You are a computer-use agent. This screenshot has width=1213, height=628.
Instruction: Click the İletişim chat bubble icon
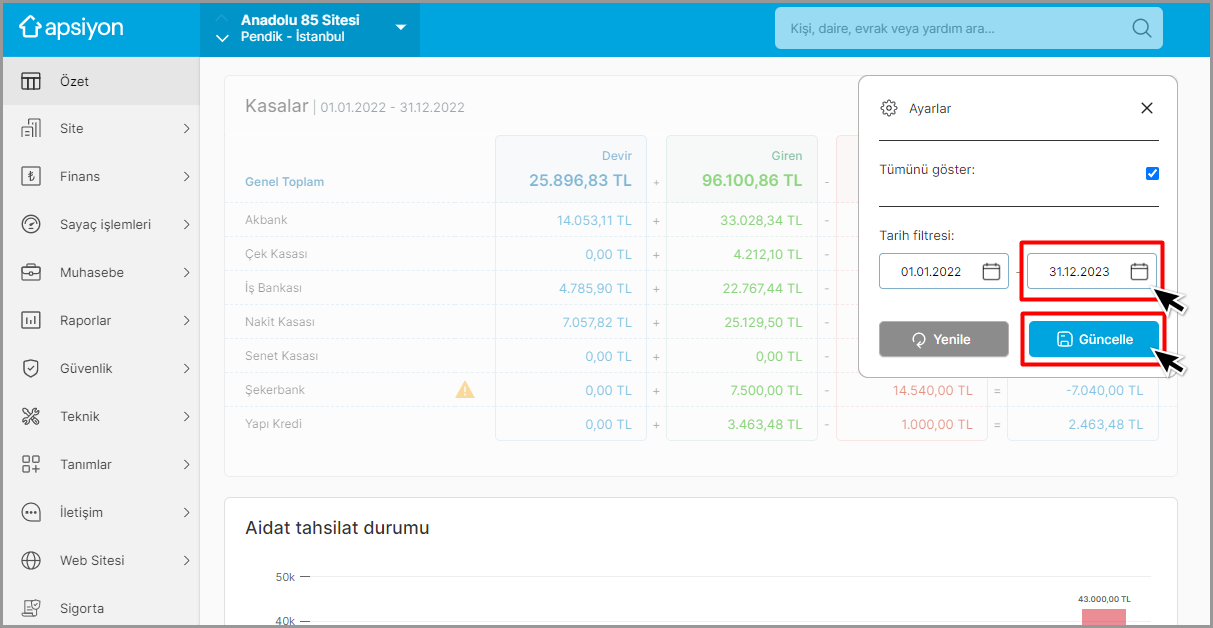31,512
